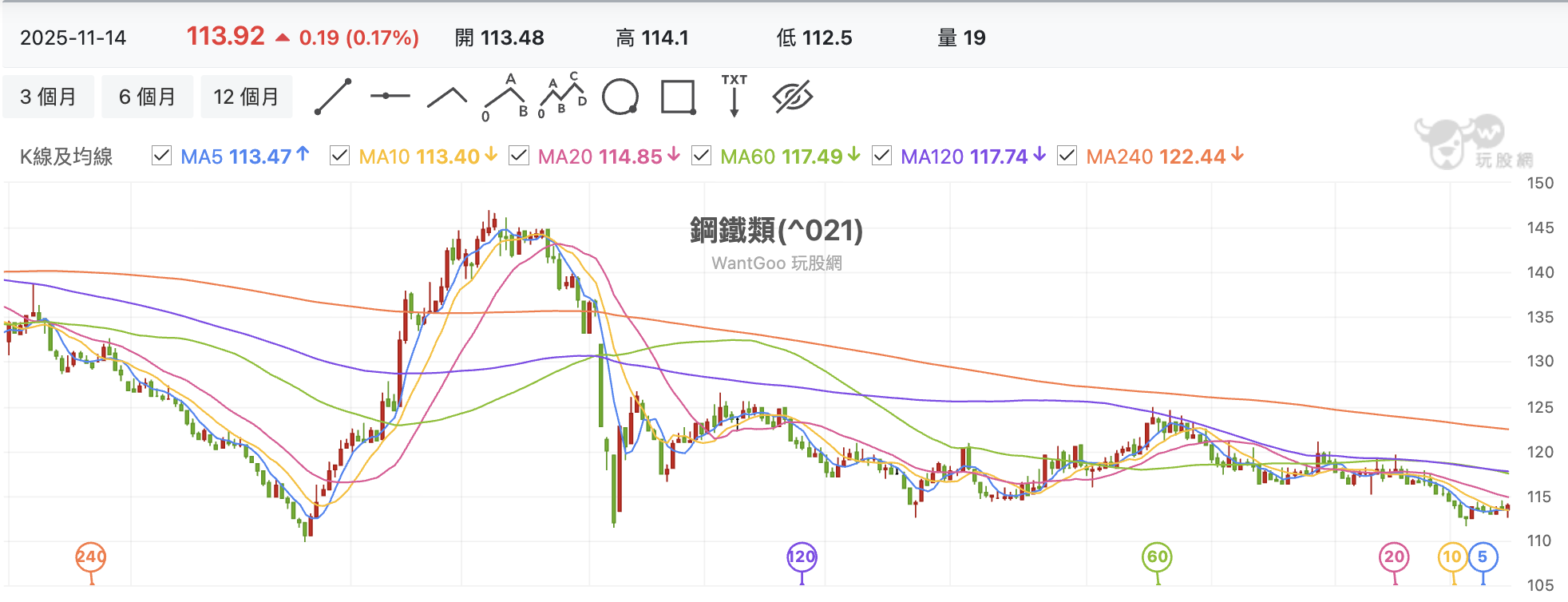Screen dimensions: 1568x602
Task: Click the MA10 113.40 label
Action: click(x=428, y=156)
